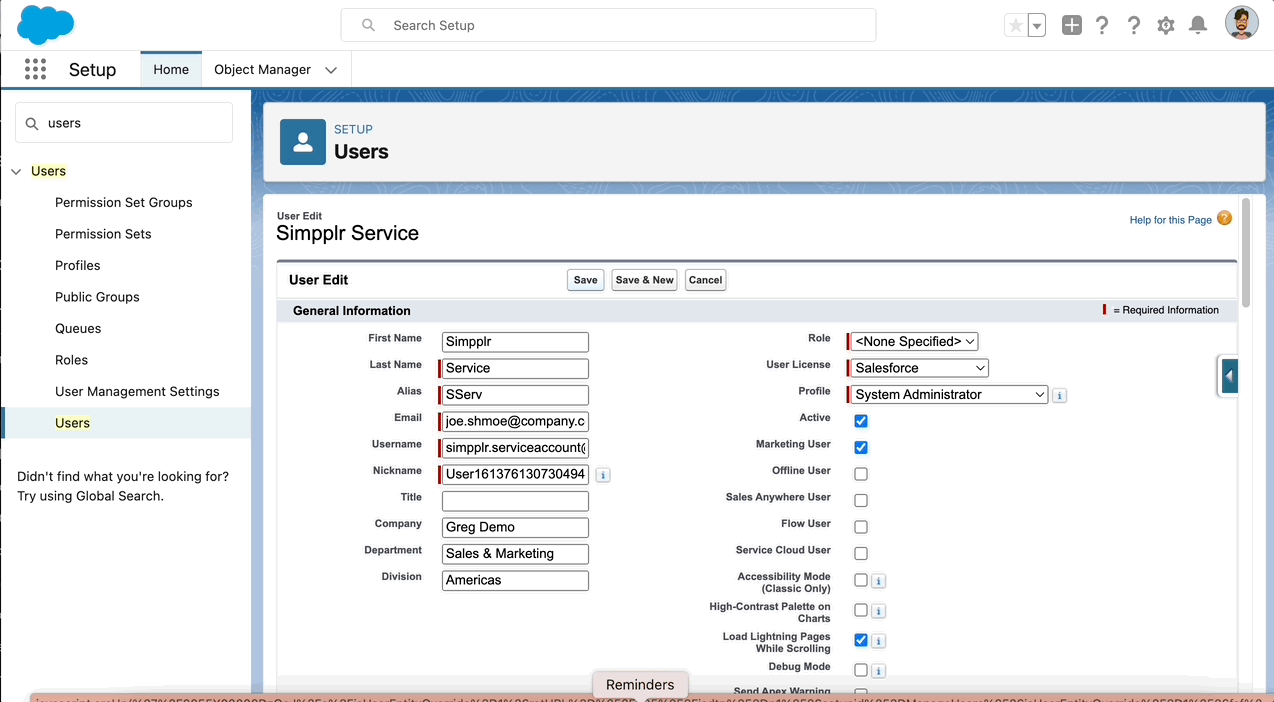The height and width of the screenshot is (702, 1274).
Task: Open Permission Sets in sidebar
Action: coord(103,234)
